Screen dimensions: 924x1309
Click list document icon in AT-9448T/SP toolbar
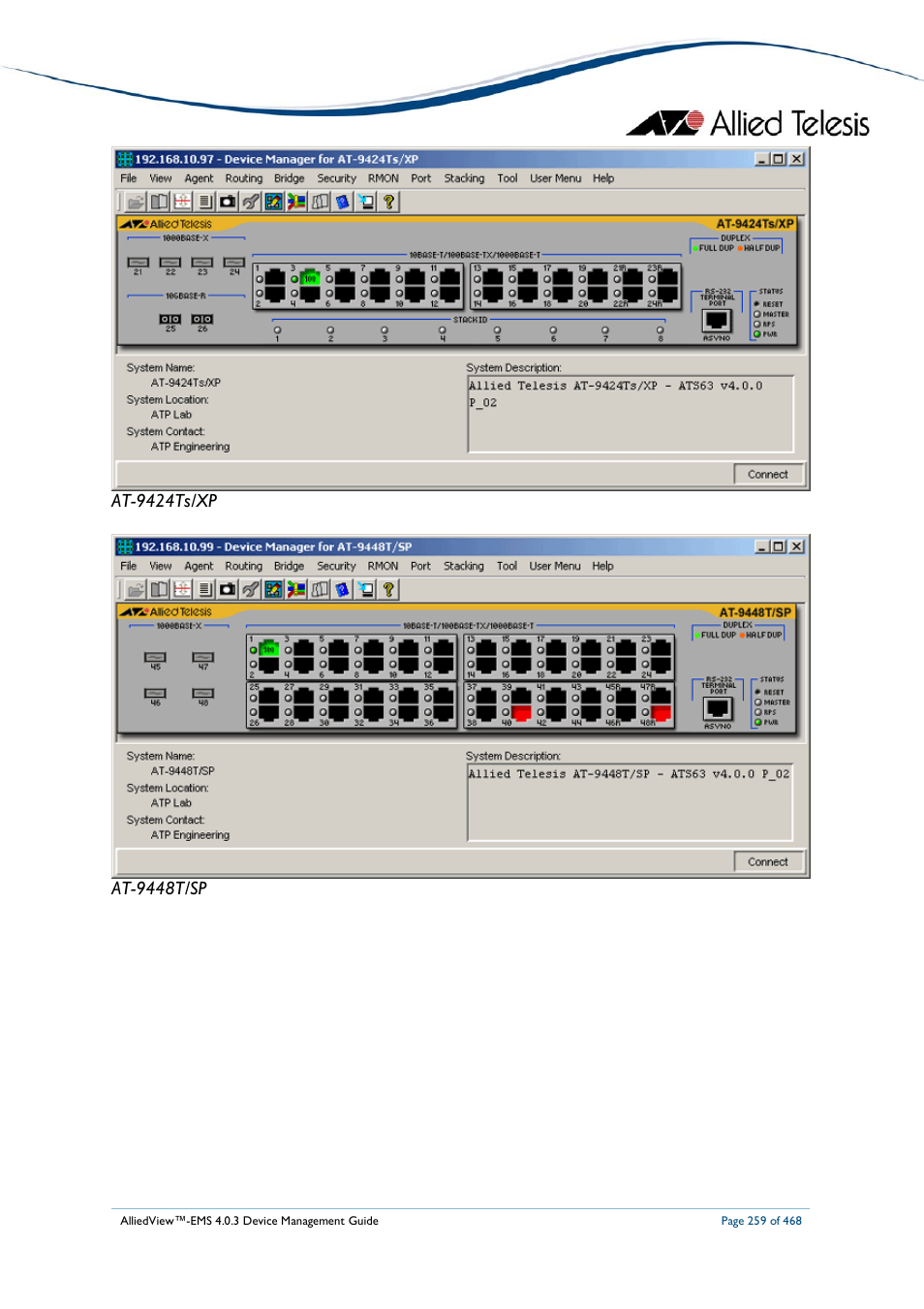[205, 589]
